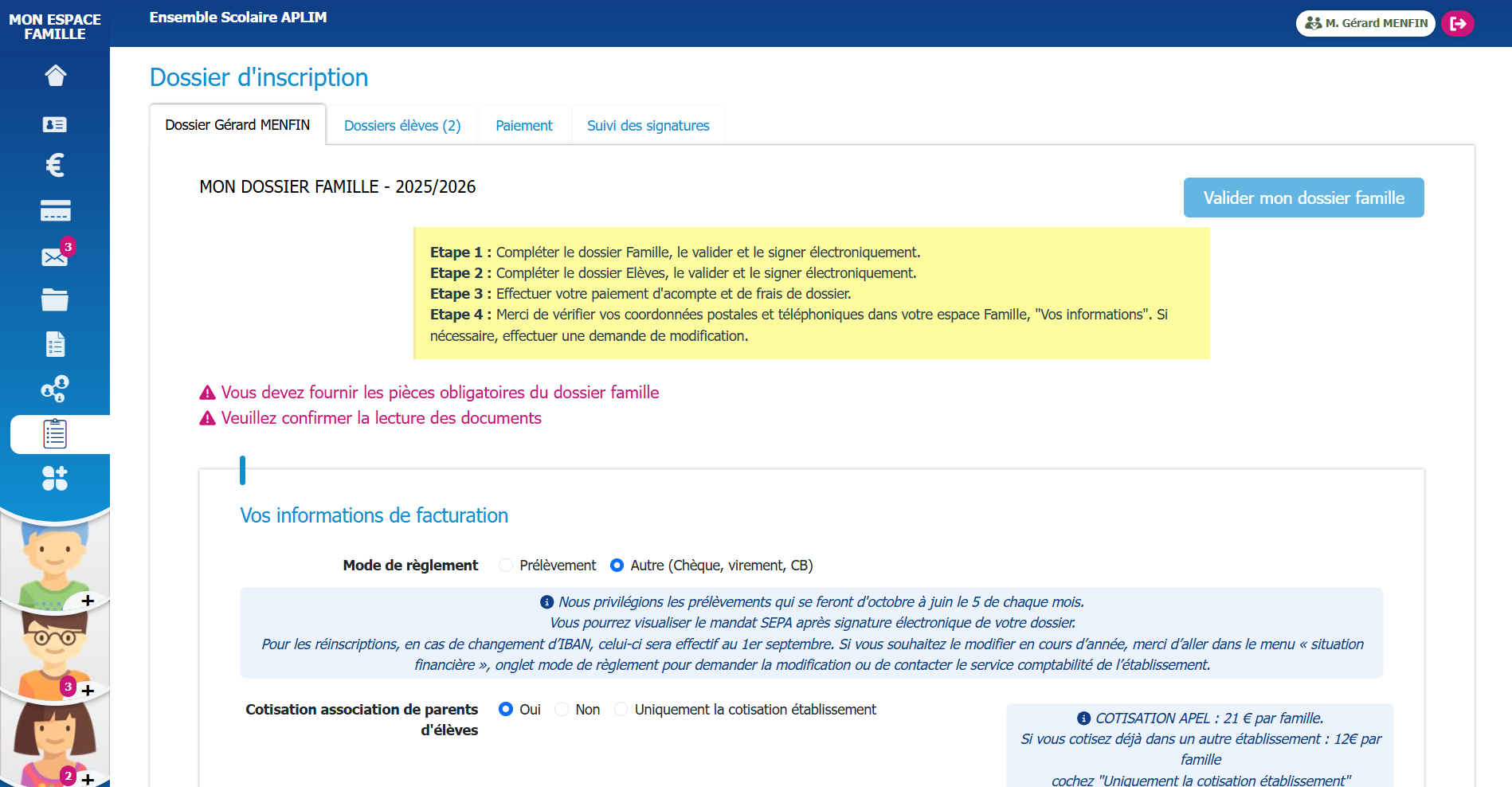Image resolution: width=1512 pixels, height=787 pixels.
Task: Click the 'Etape 3 :' instruction line
Action: (640, 294)
